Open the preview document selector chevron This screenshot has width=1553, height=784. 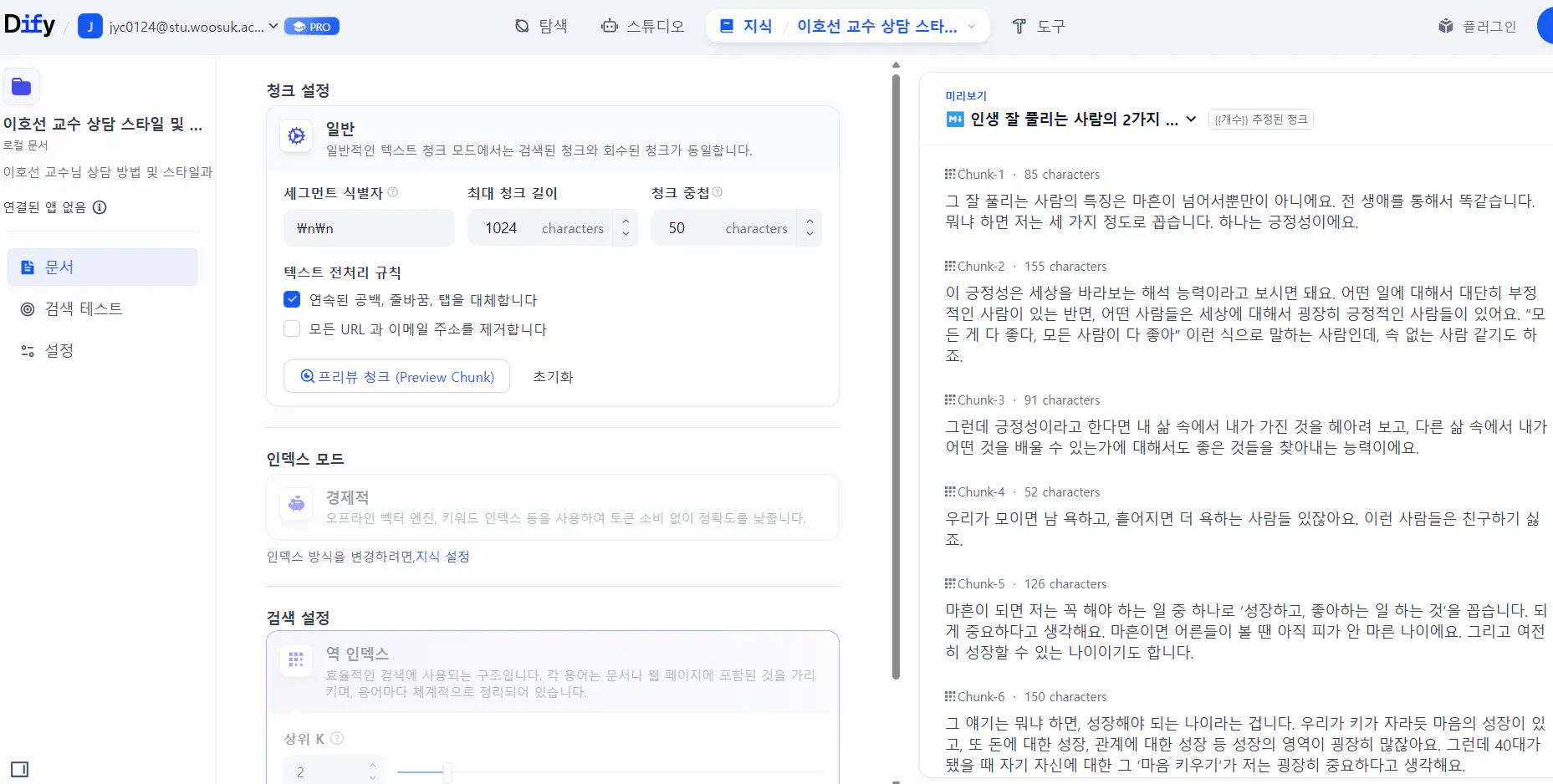[x=1191, y=120]
